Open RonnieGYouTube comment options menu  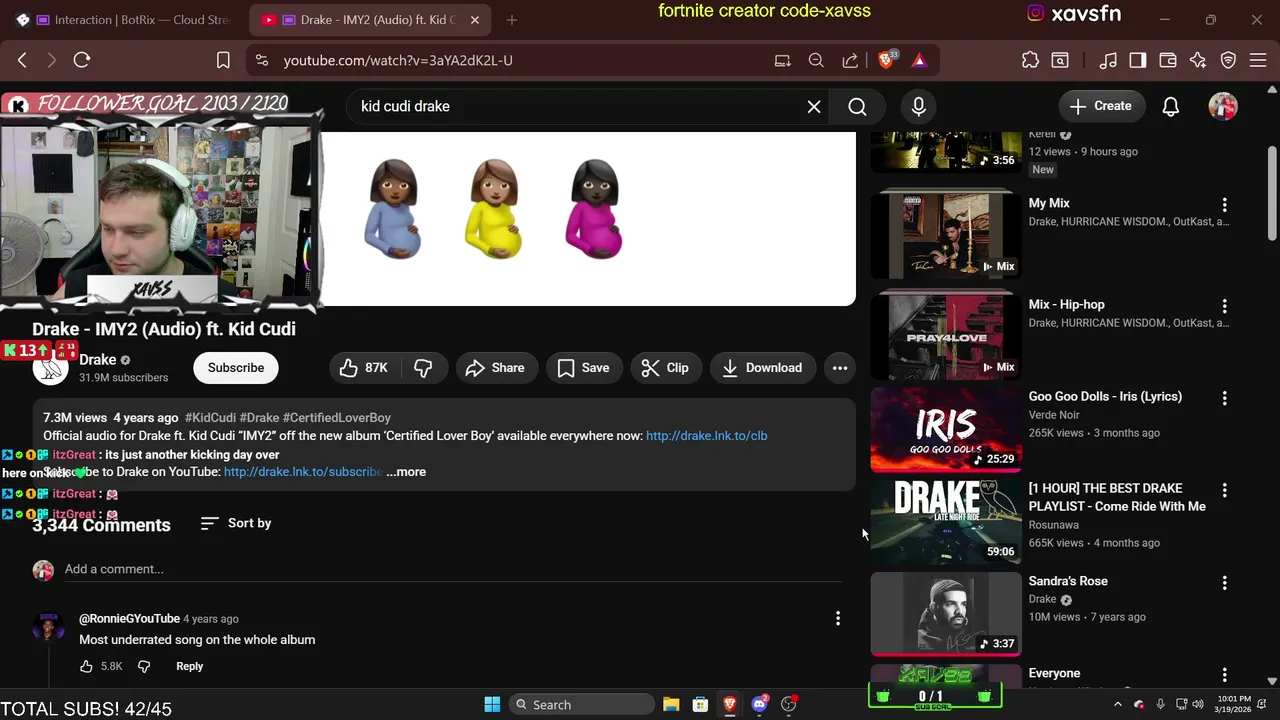pos(838,619)
